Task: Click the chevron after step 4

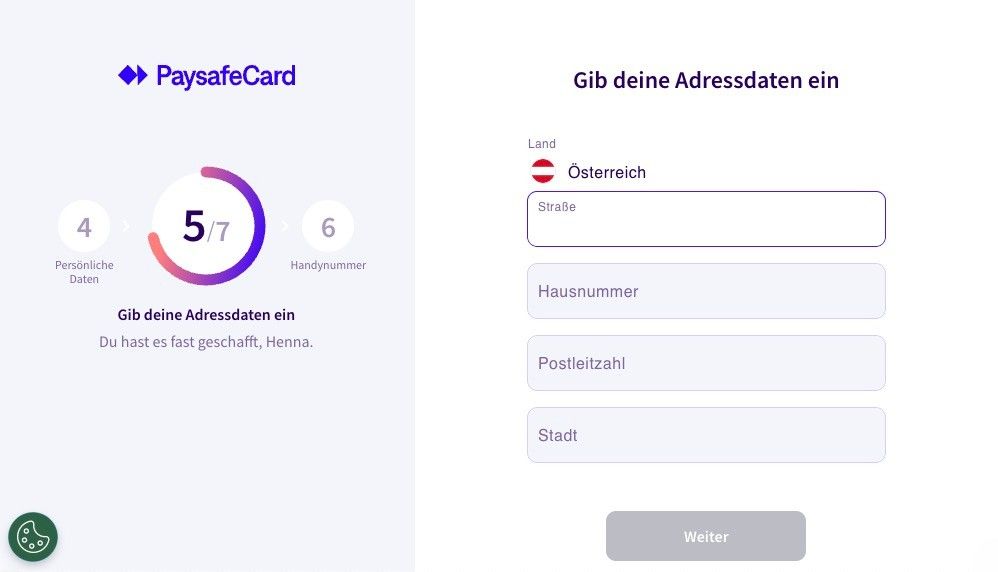Action: coord(126,226)
